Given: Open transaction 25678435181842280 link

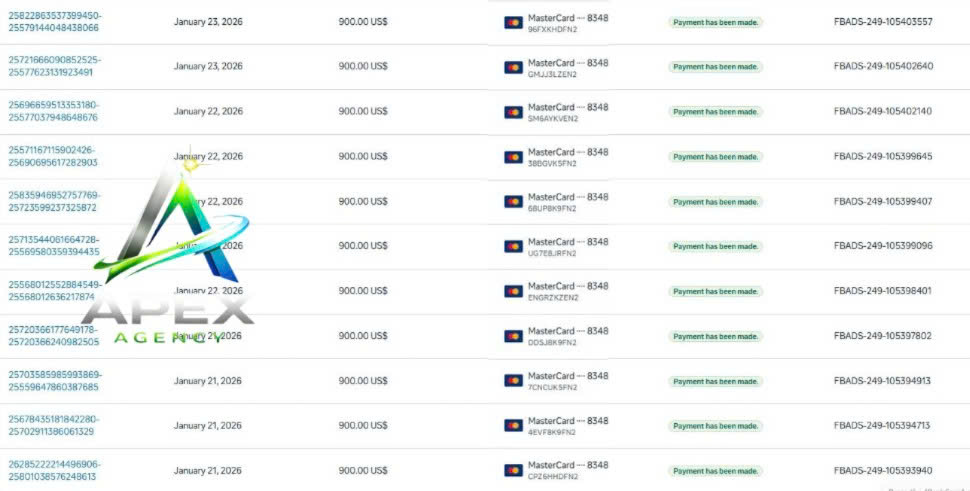Looking at the screenshot, I should pos(53,425).
